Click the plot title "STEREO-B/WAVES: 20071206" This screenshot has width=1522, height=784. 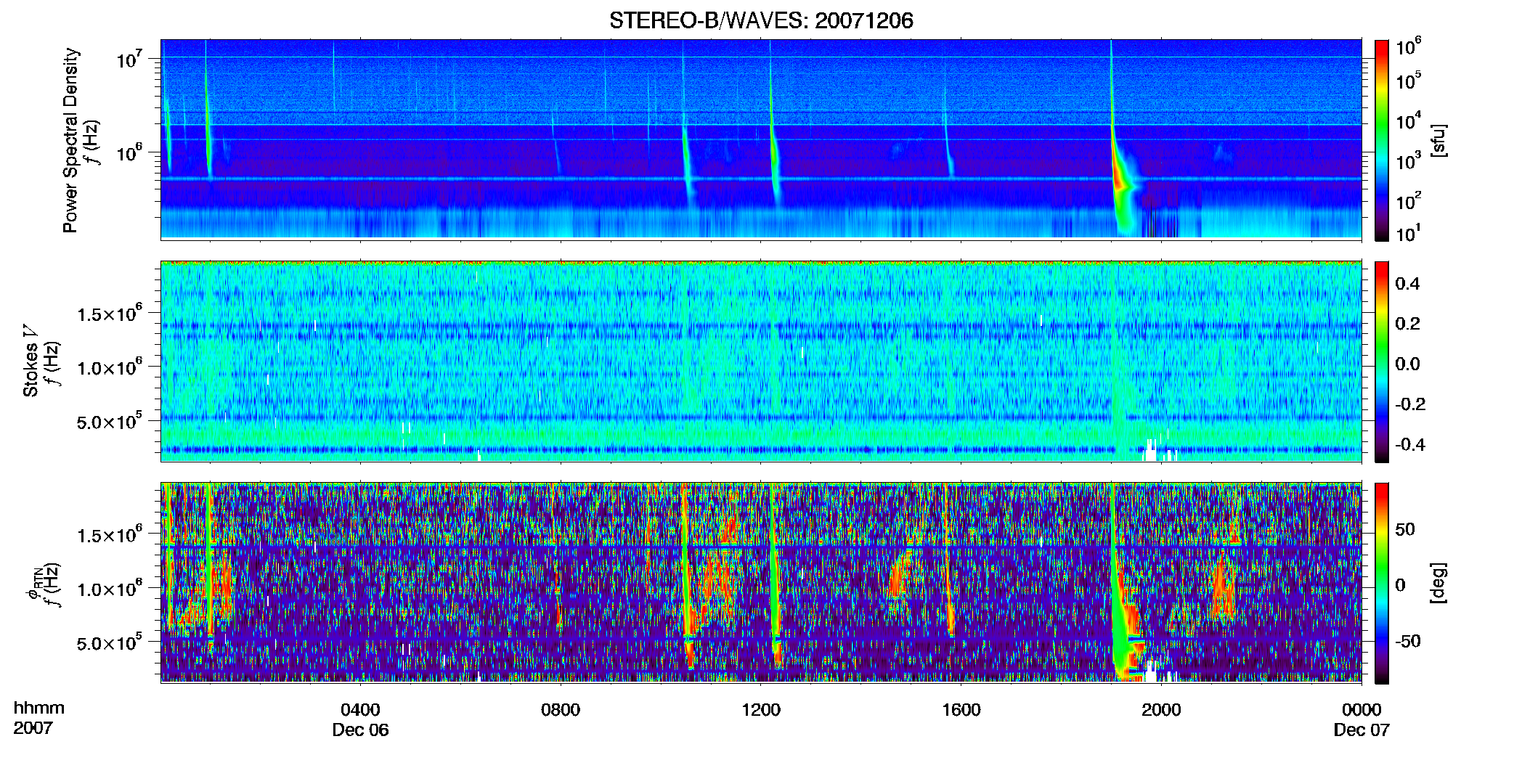[x=761, y=20]
